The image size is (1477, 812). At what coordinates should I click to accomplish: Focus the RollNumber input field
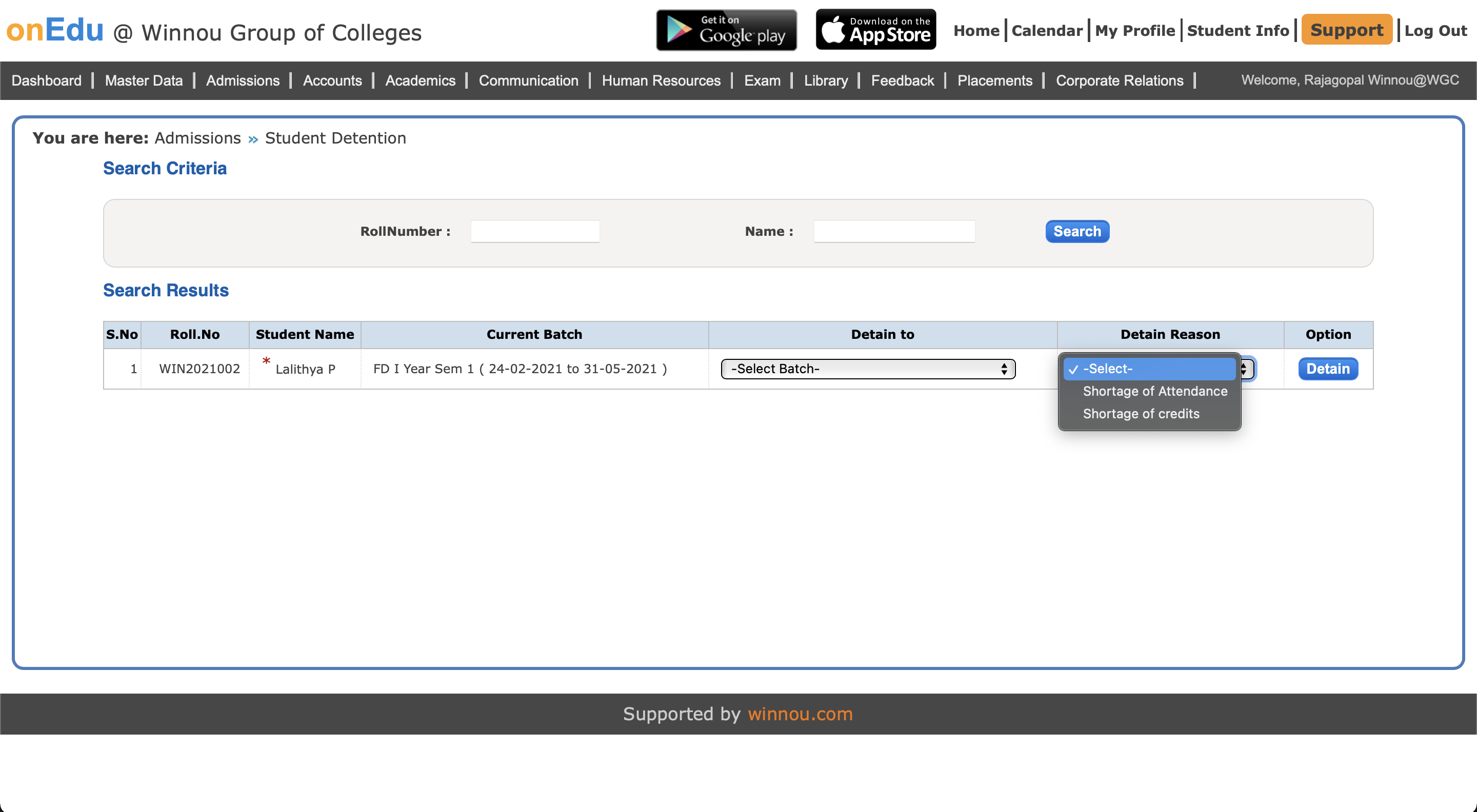pos(535,232)
